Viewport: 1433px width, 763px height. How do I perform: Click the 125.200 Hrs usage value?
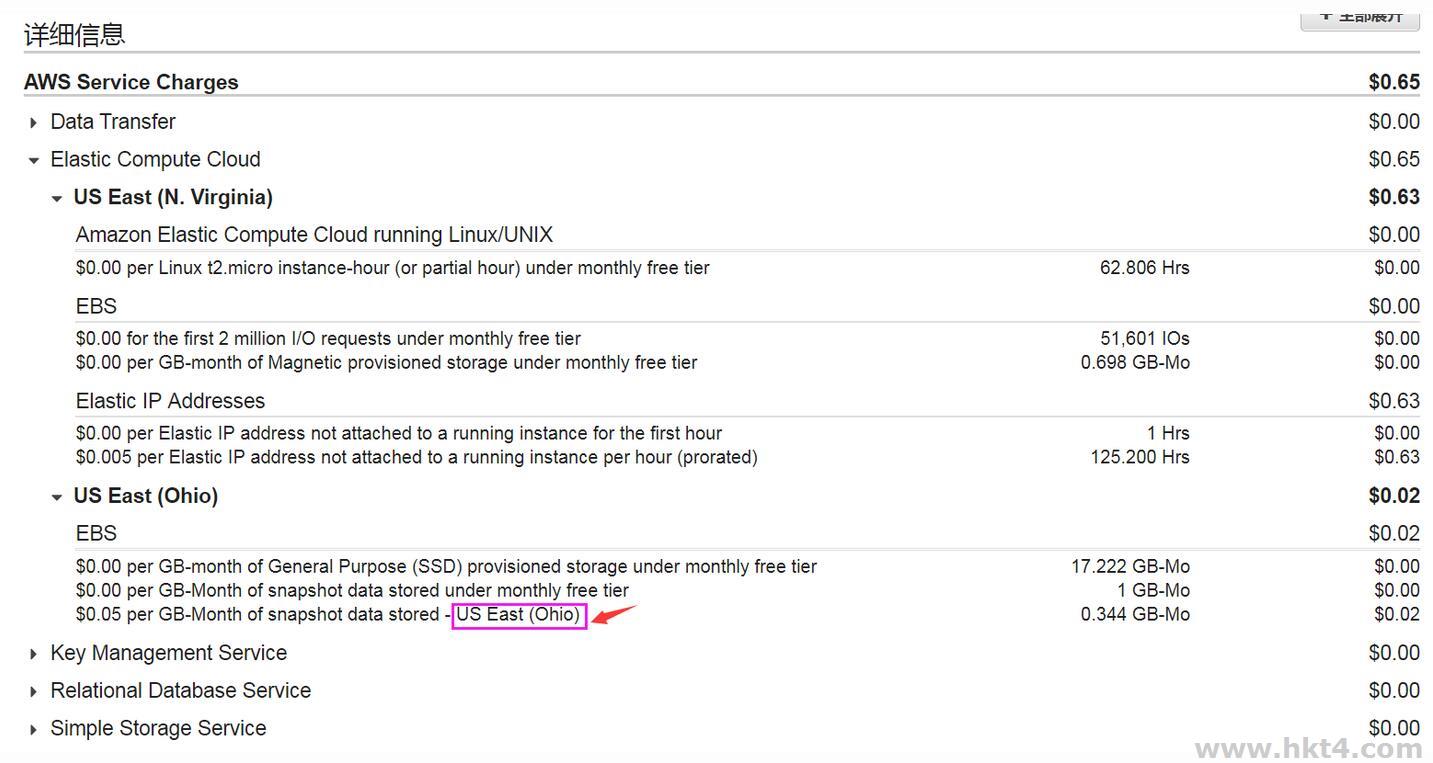point(1139,458)
